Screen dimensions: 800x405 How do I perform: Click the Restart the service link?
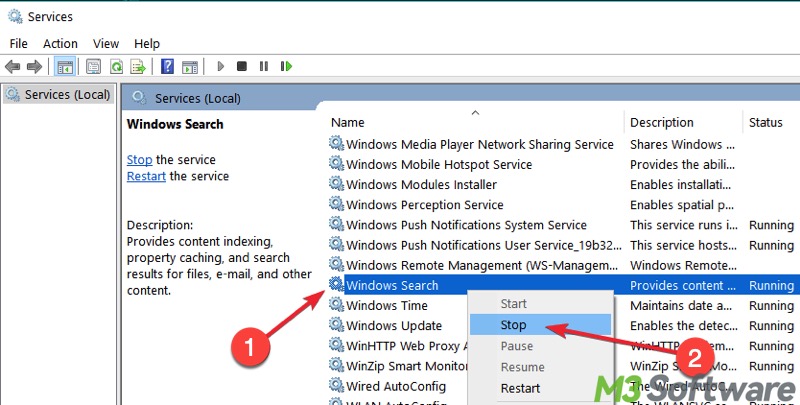(146, 176)
